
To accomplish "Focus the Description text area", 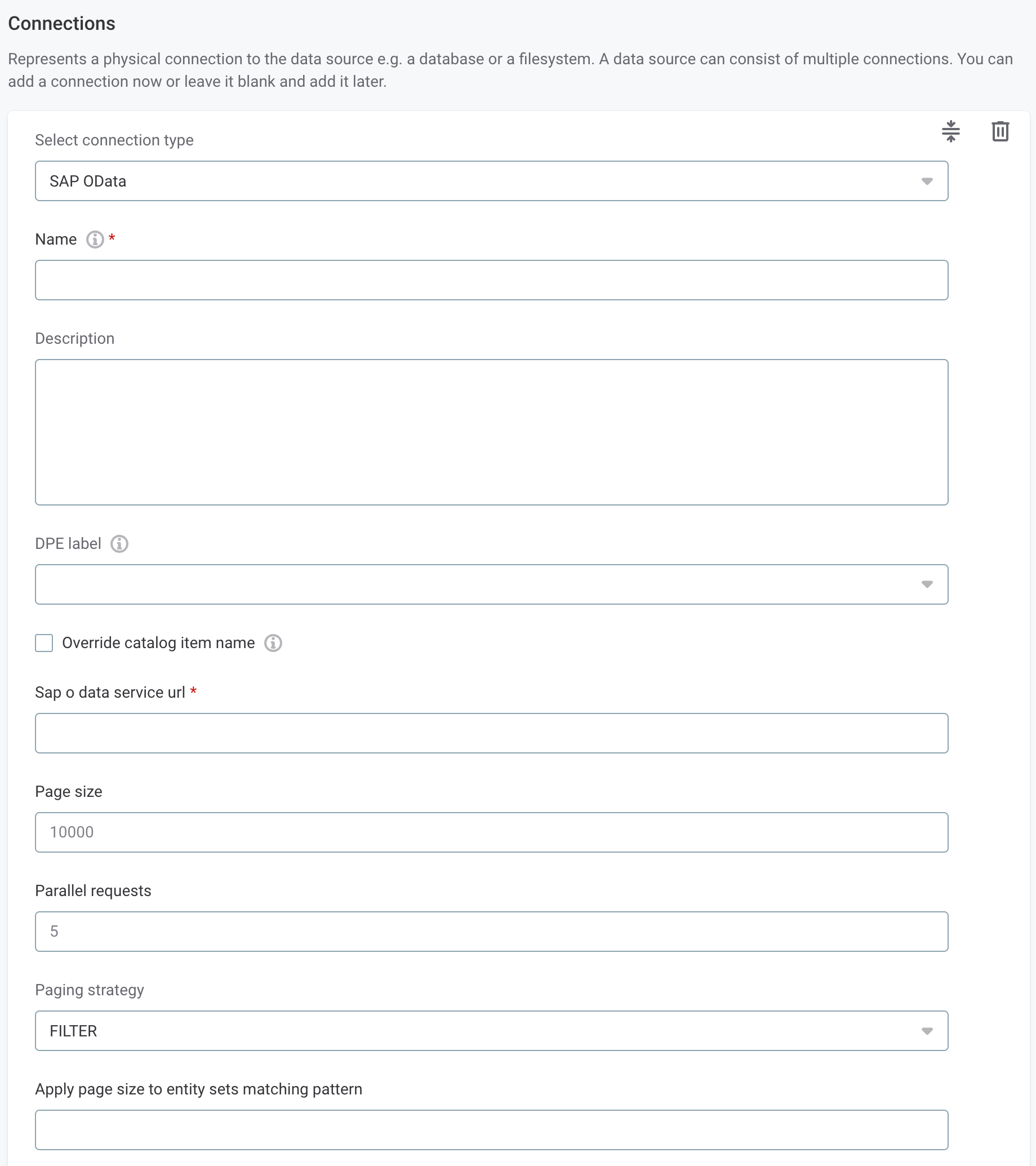I will click(491, 432).
